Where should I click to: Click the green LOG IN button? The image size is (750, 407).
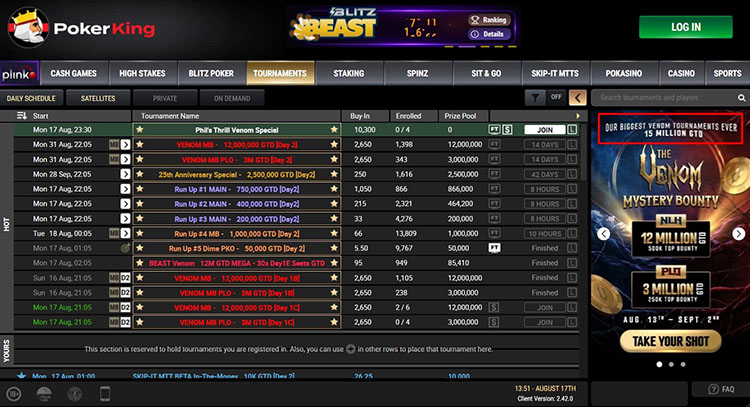(x=685, y=27)
